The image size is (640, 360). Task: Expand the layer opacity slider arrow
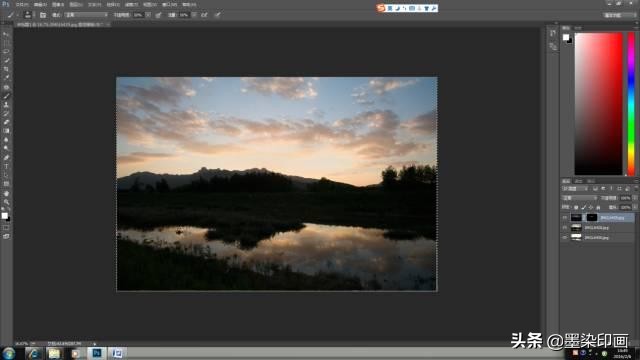(635, 198)
